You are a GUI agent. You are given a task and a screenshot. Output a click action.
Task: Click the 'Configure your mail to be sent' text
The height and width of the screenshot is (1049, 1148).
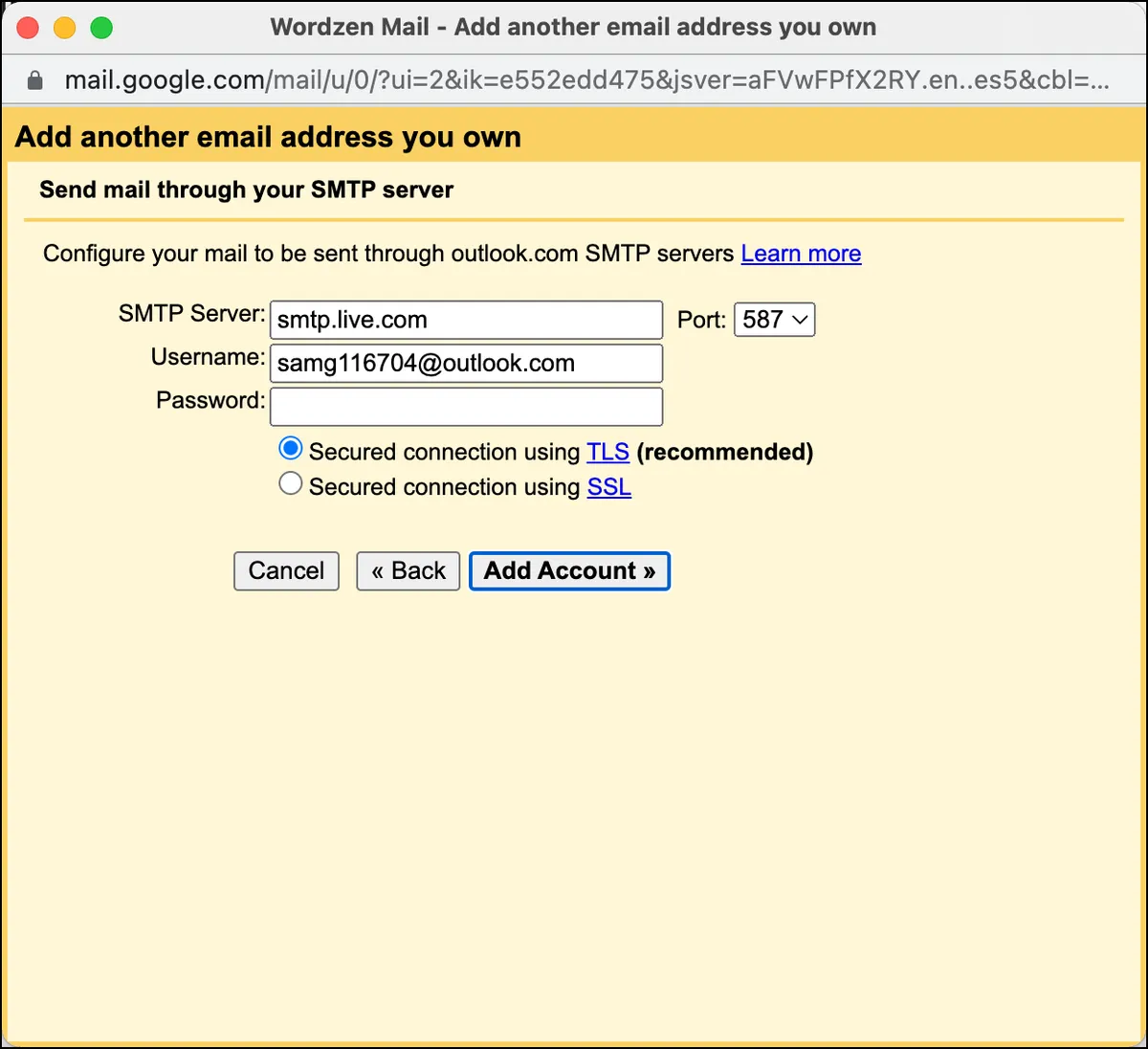pos(388,254)
